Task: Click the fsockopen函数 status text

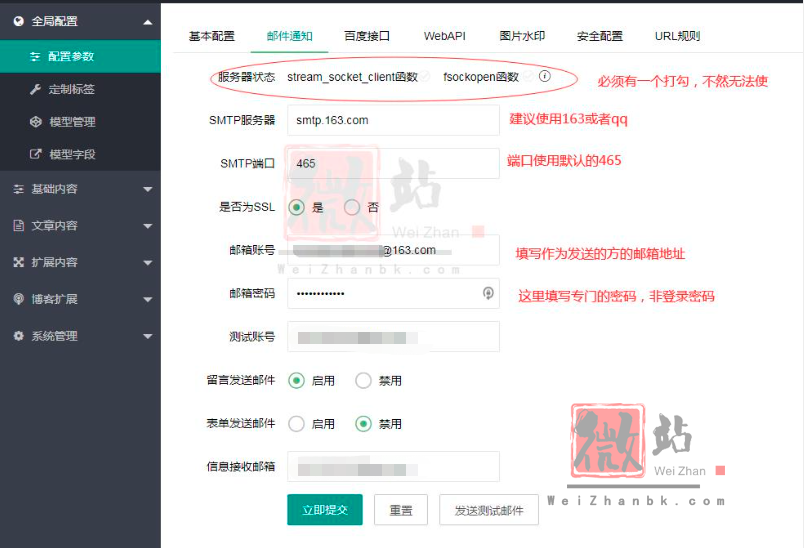Action: (481, 77)
